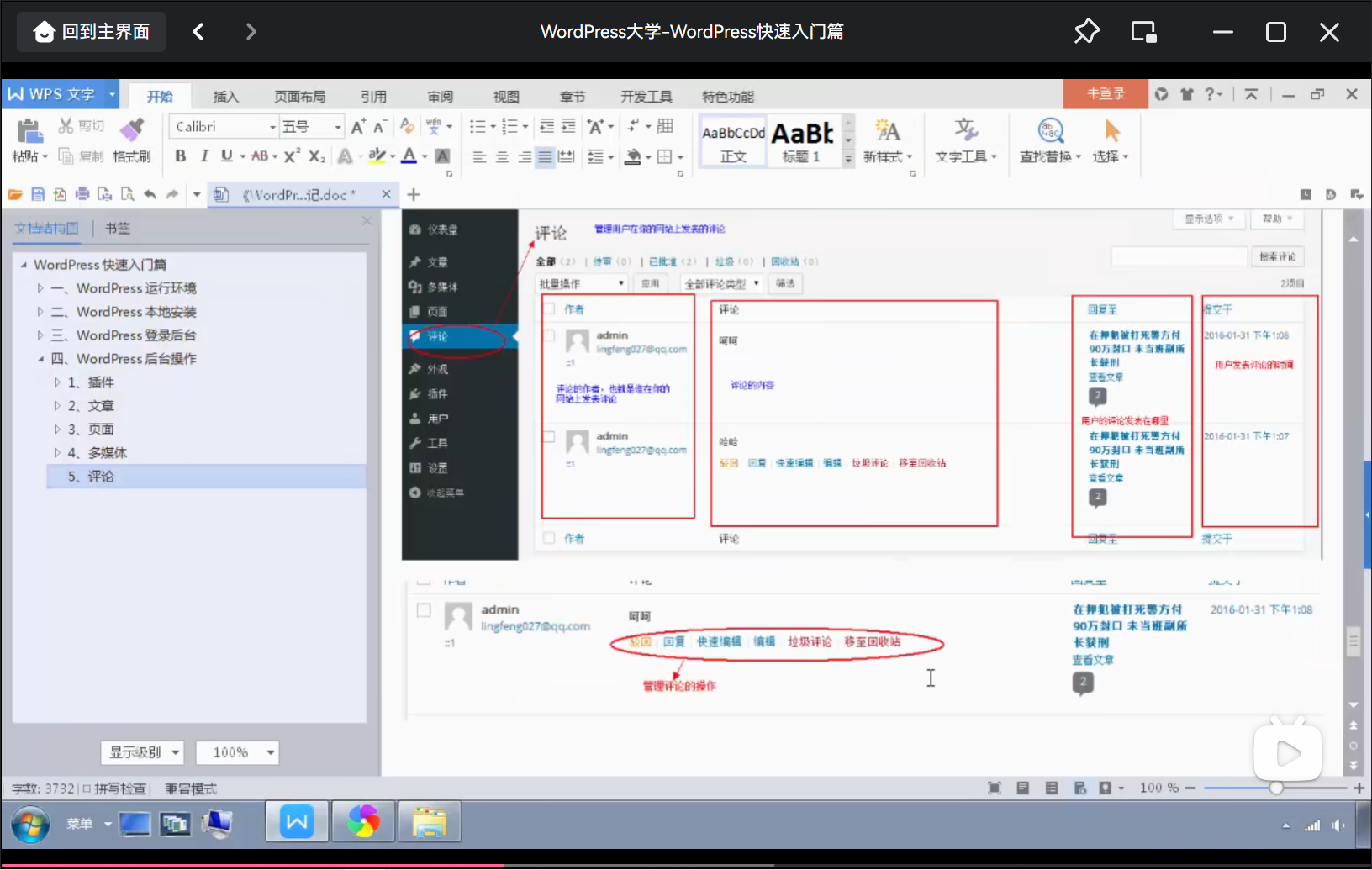Open the 选择 dropdown

coord(1110,156)
